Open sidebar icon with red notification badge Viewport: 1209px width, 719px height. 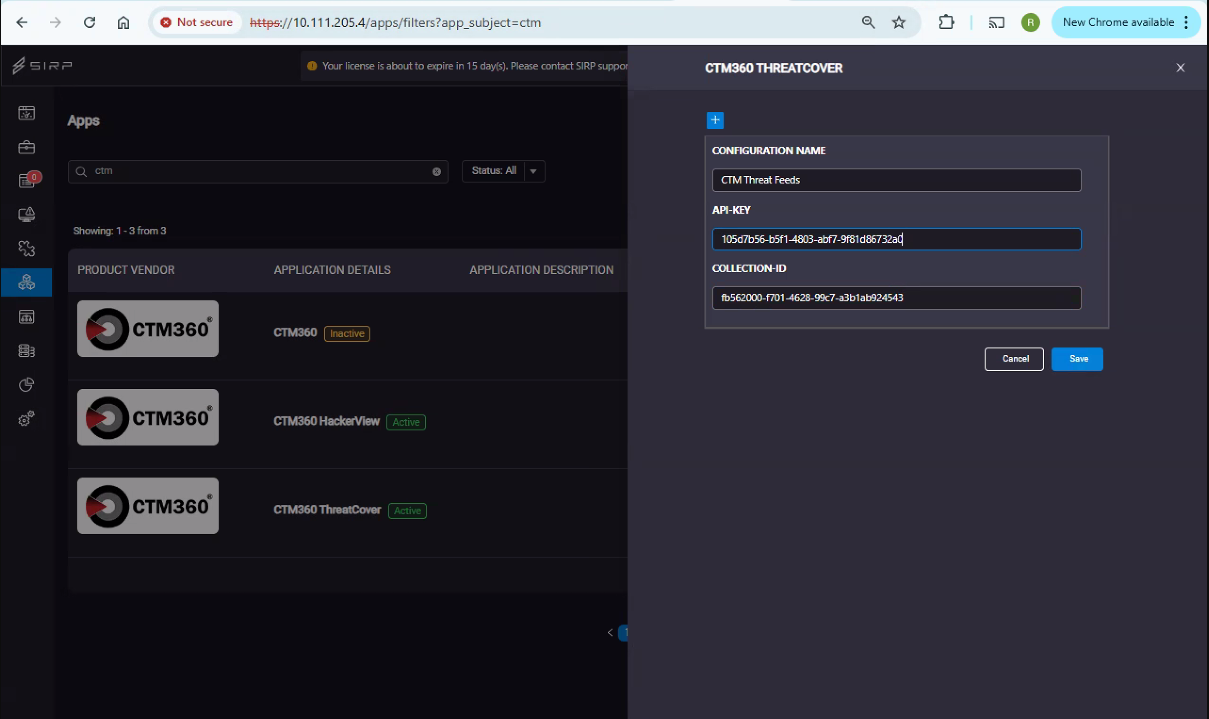pos(28,180)
